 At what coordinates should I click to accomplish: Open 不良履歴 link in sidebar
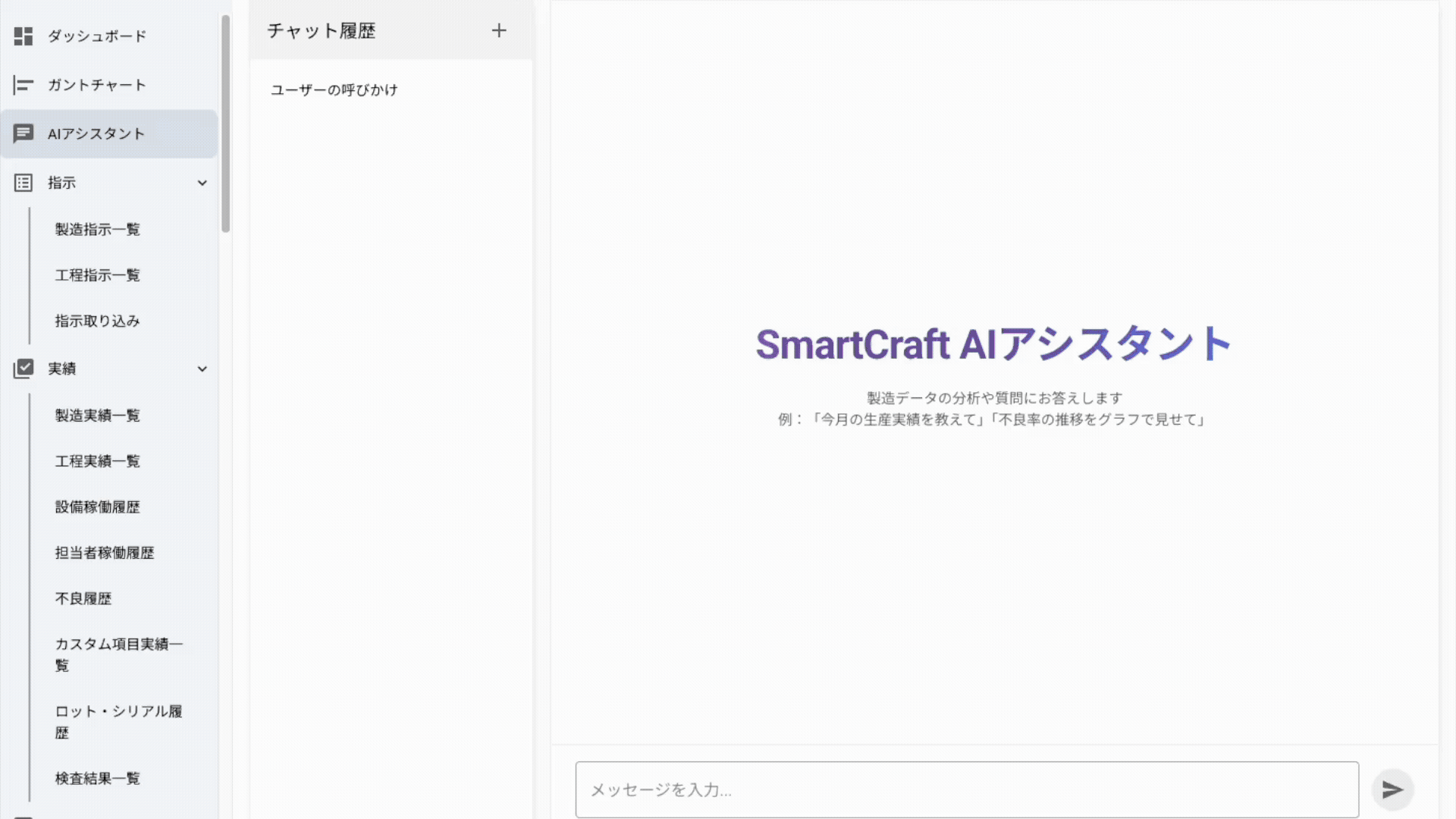click(83, 598)
